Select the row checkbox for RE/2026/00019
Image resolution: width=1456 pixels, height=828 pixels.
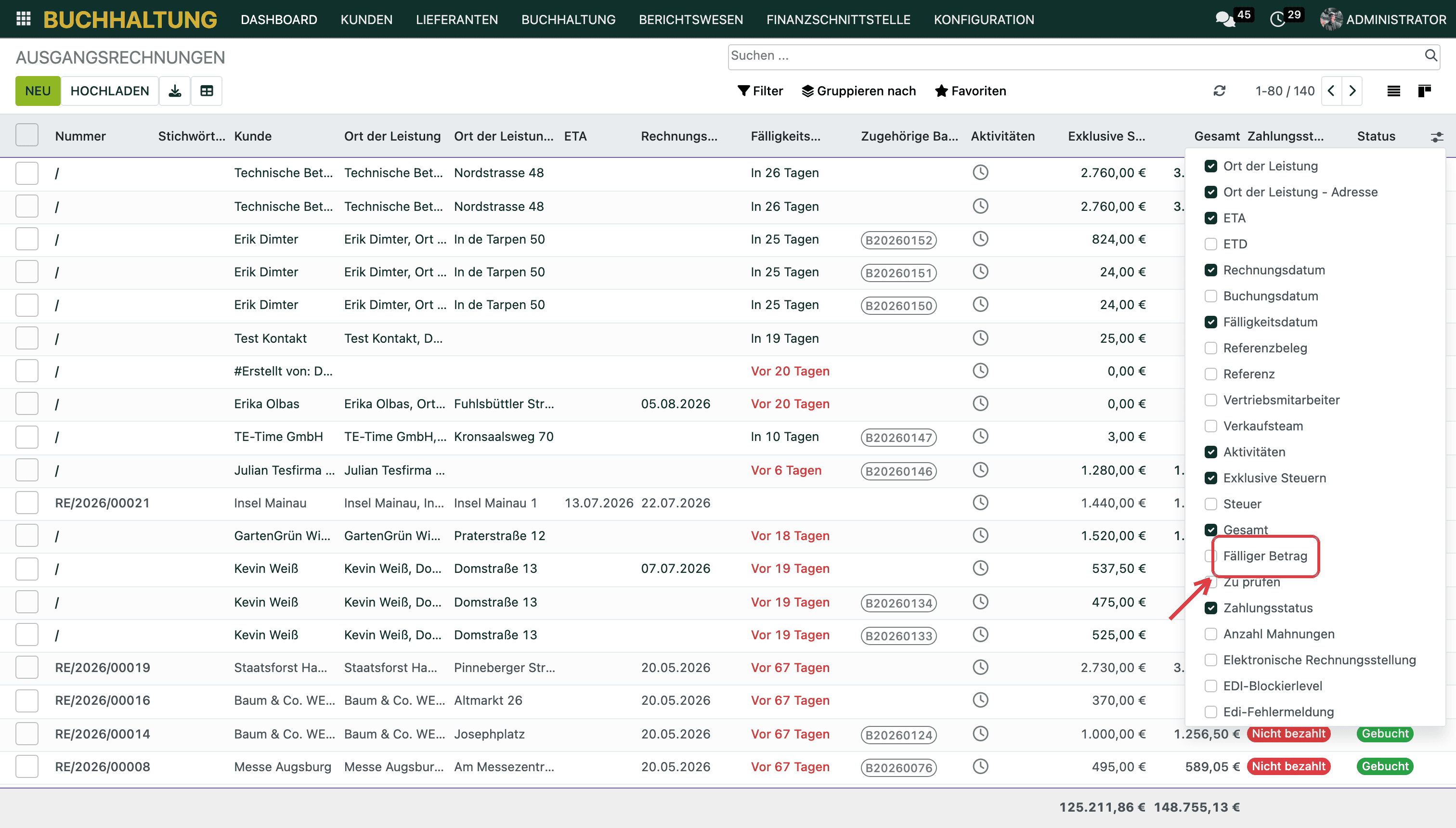click(27, 667)
